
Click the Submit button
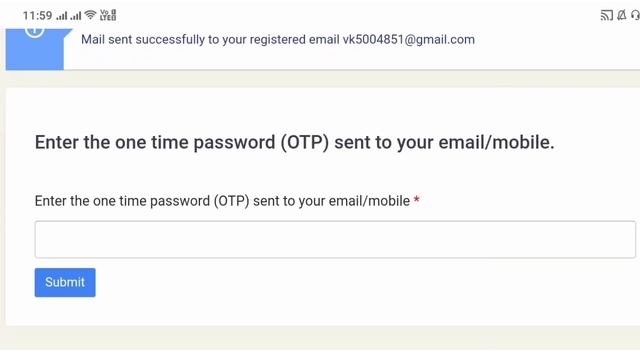65,282
